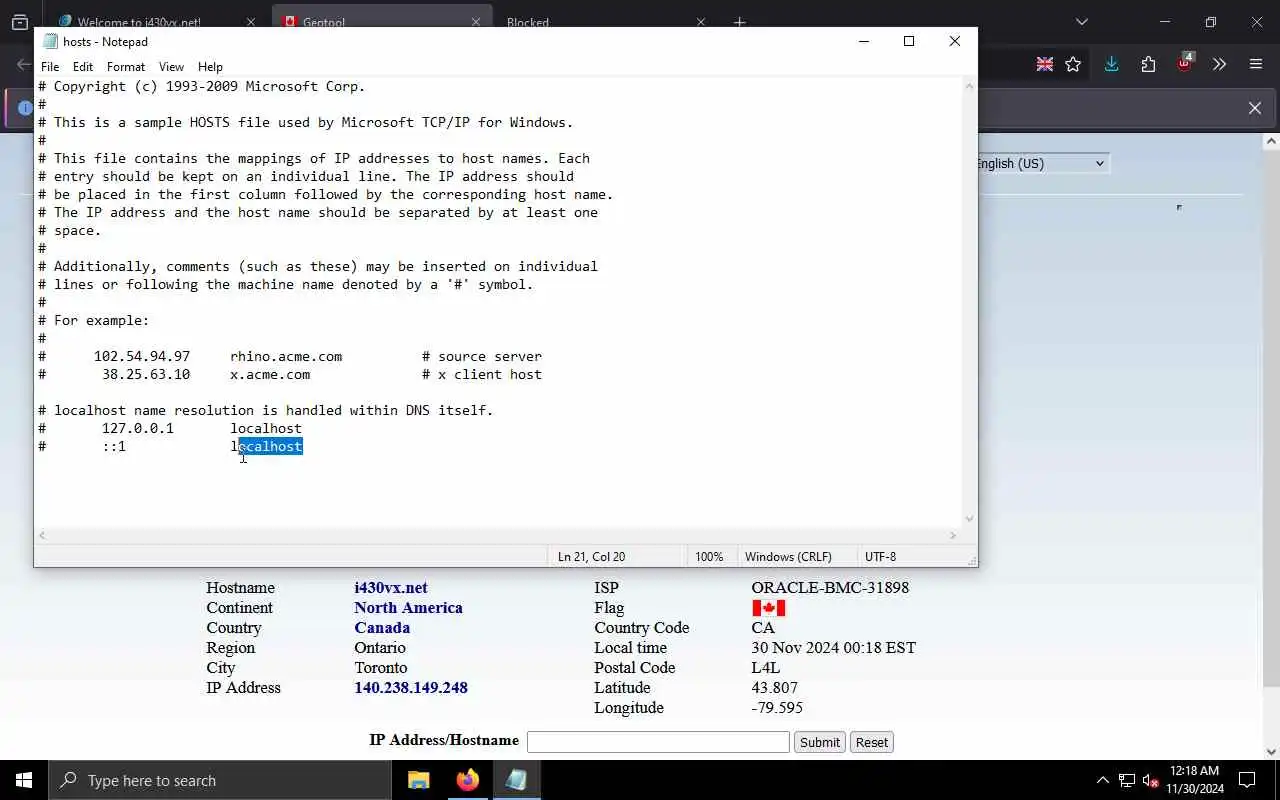Show more tools overflow chevron
The image size is (1280, 800).
1219,64
